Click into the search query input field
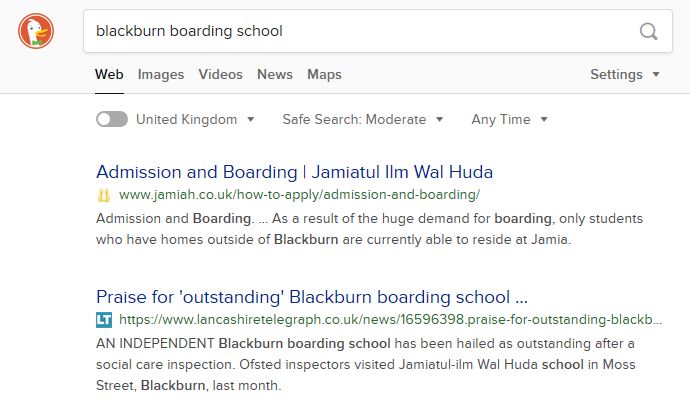This screenshot has width=690, height=417. point(360,31)
